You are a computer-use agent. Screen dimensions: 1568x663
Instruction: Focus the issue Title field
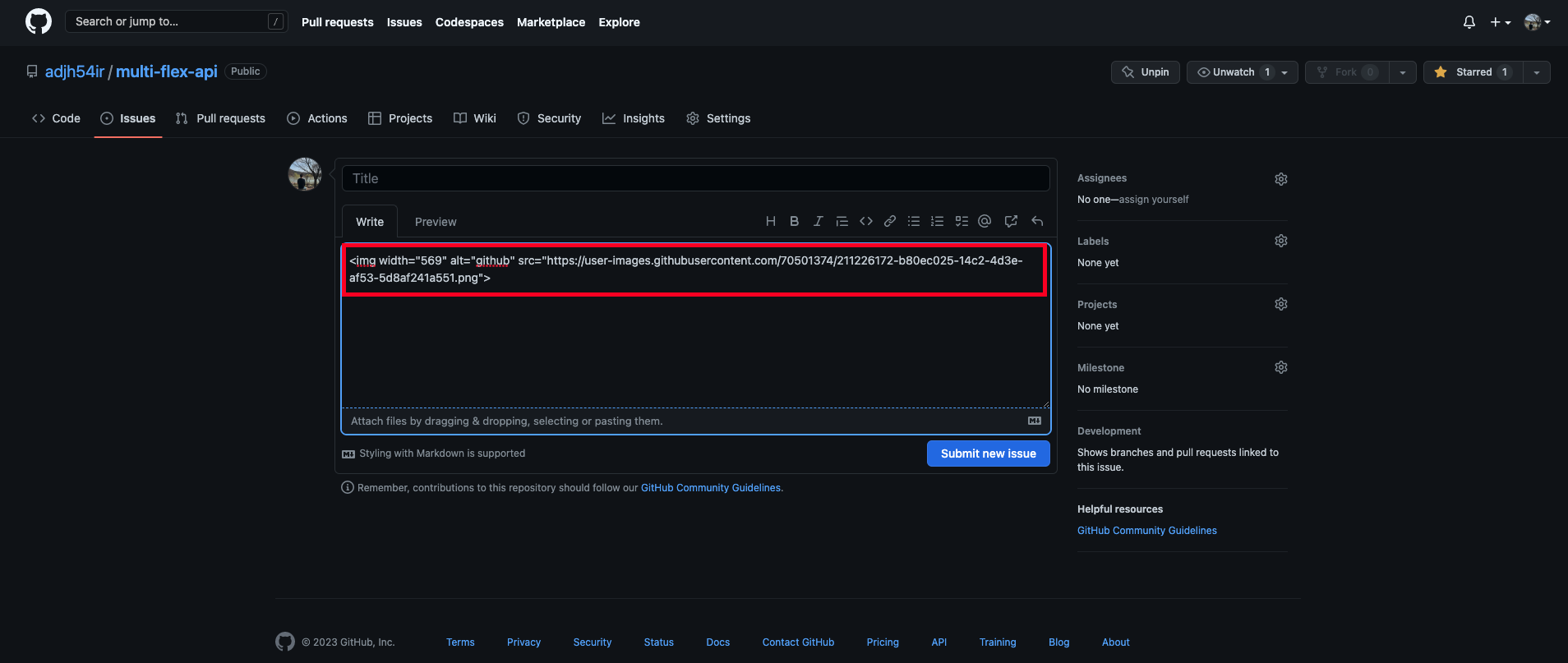(x=696, y=178)
